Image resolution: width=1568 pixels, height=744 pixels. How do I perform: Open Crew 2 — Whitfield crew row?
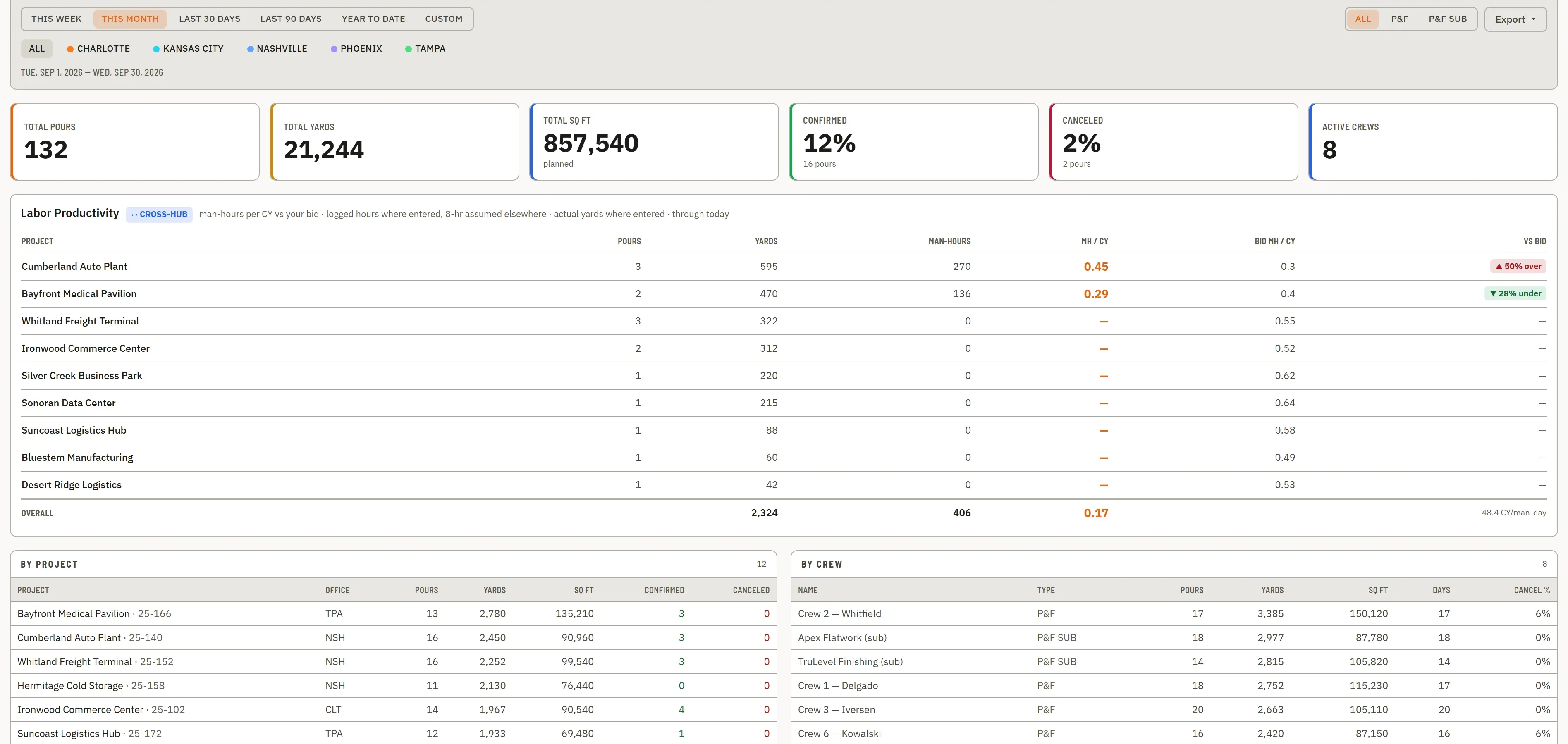coord(1174,614)
